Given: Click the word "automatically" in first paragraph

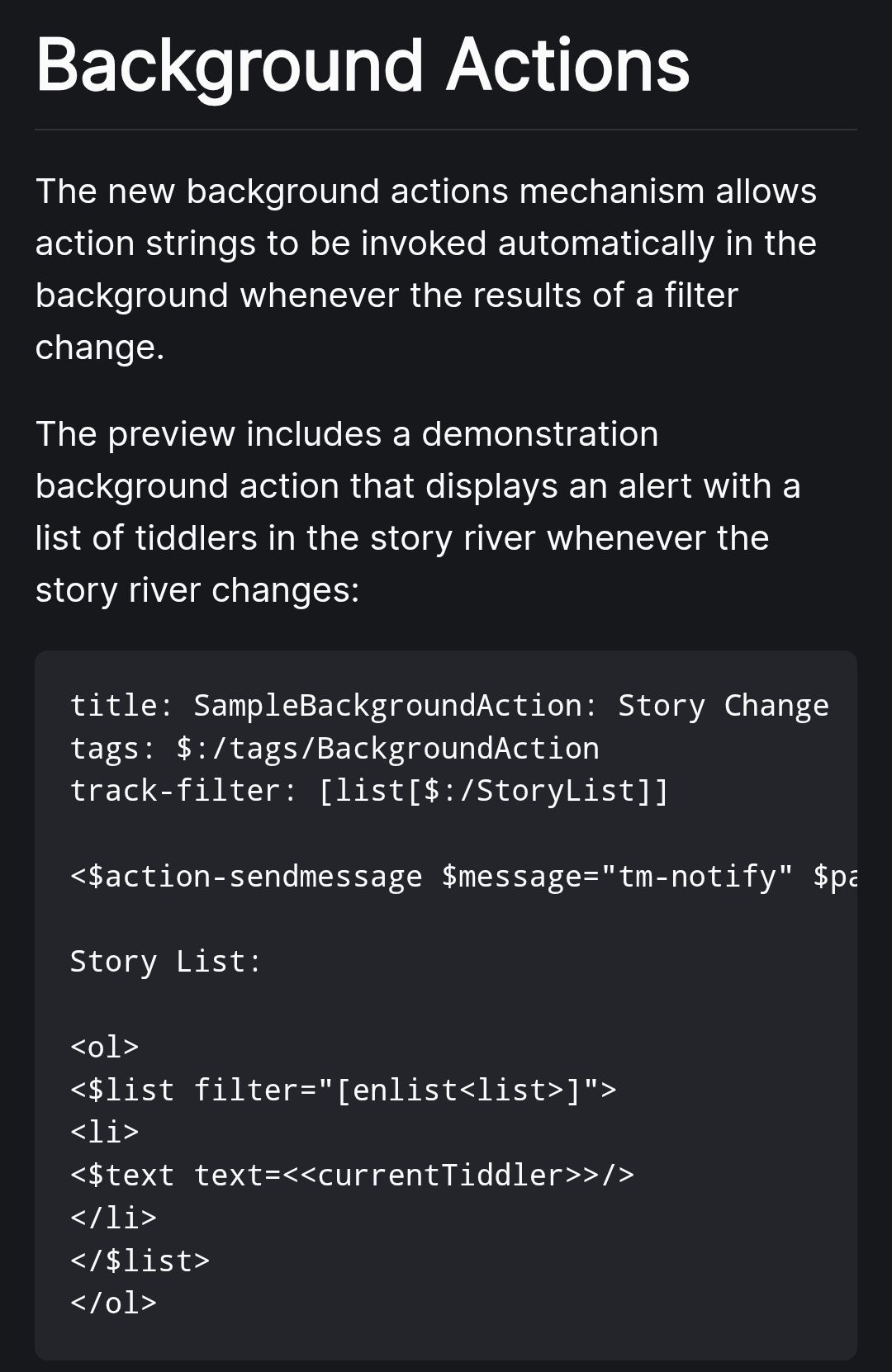Looking at the screenshot, I should (x=605, y=244).
